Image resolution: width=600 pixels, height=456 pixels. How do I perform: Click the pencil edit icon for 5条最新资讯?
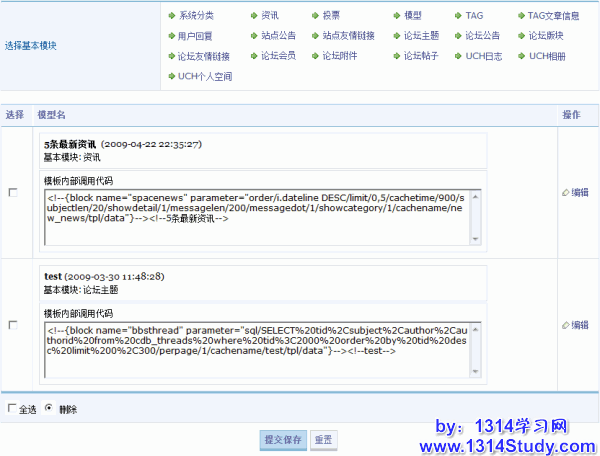pos(566,192)
